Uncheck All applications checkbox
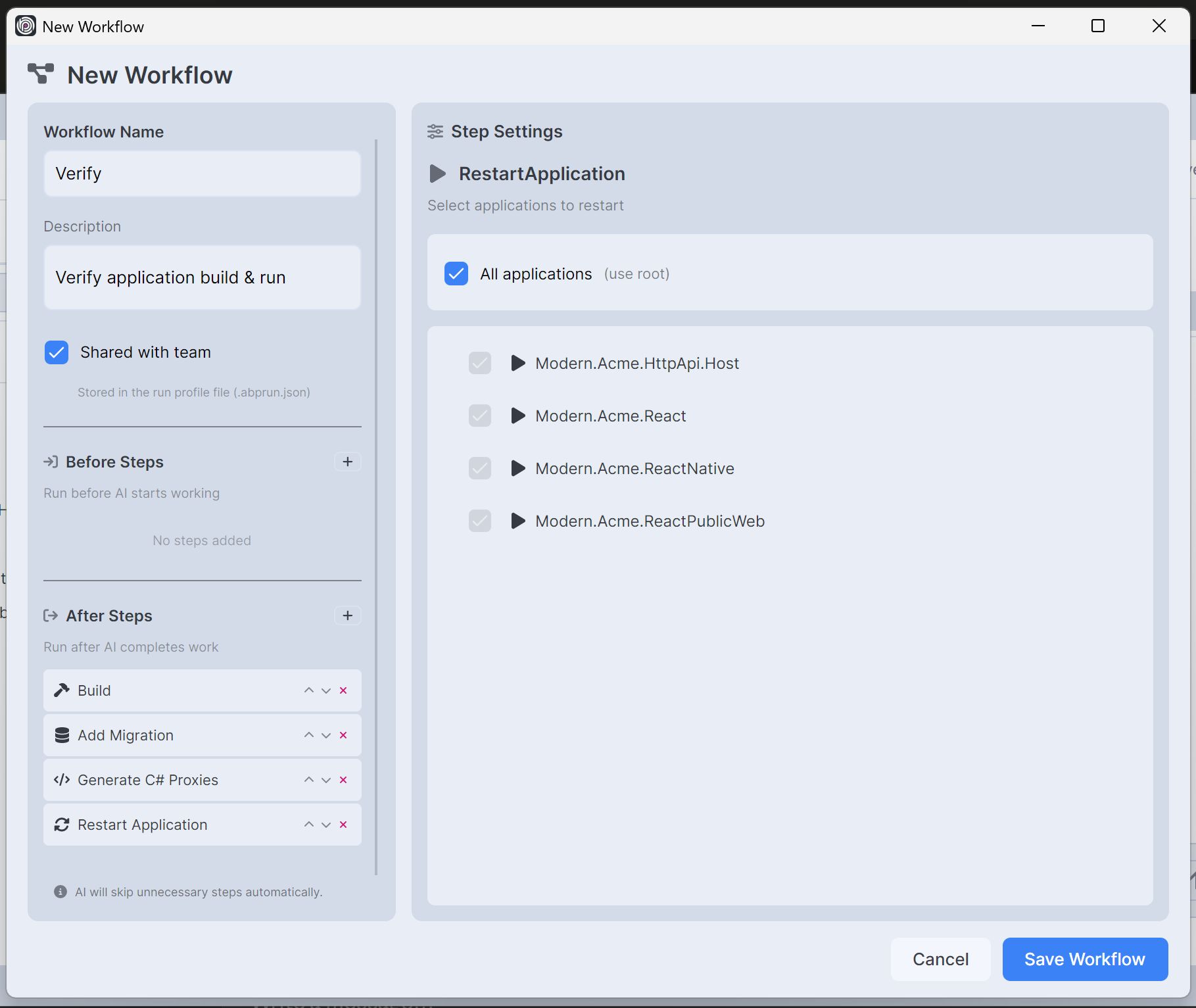The width and height of the screenshot is (1196, 1008). click(x=456, y=274)
